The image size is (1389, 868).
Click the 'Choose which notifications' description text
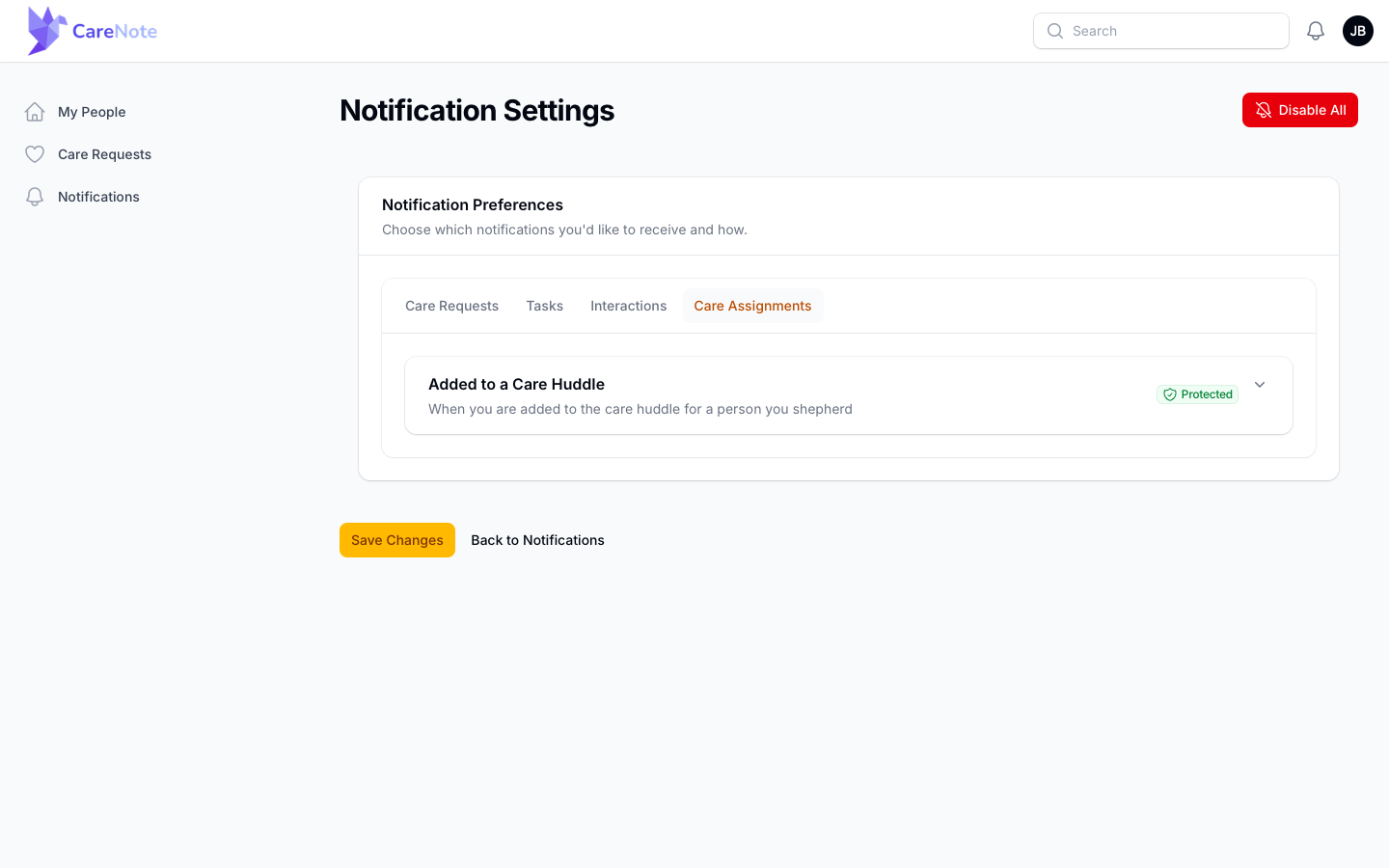564,230
